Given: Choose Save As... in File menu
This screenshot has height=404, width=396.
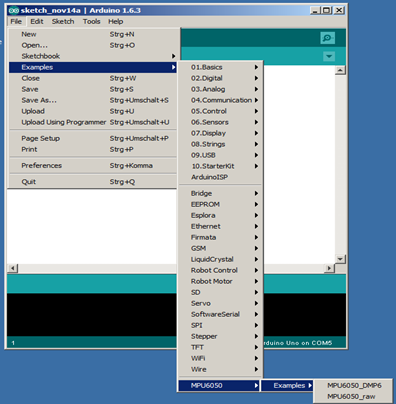Looking at the screenshot, I should click(x=93, y=100).
